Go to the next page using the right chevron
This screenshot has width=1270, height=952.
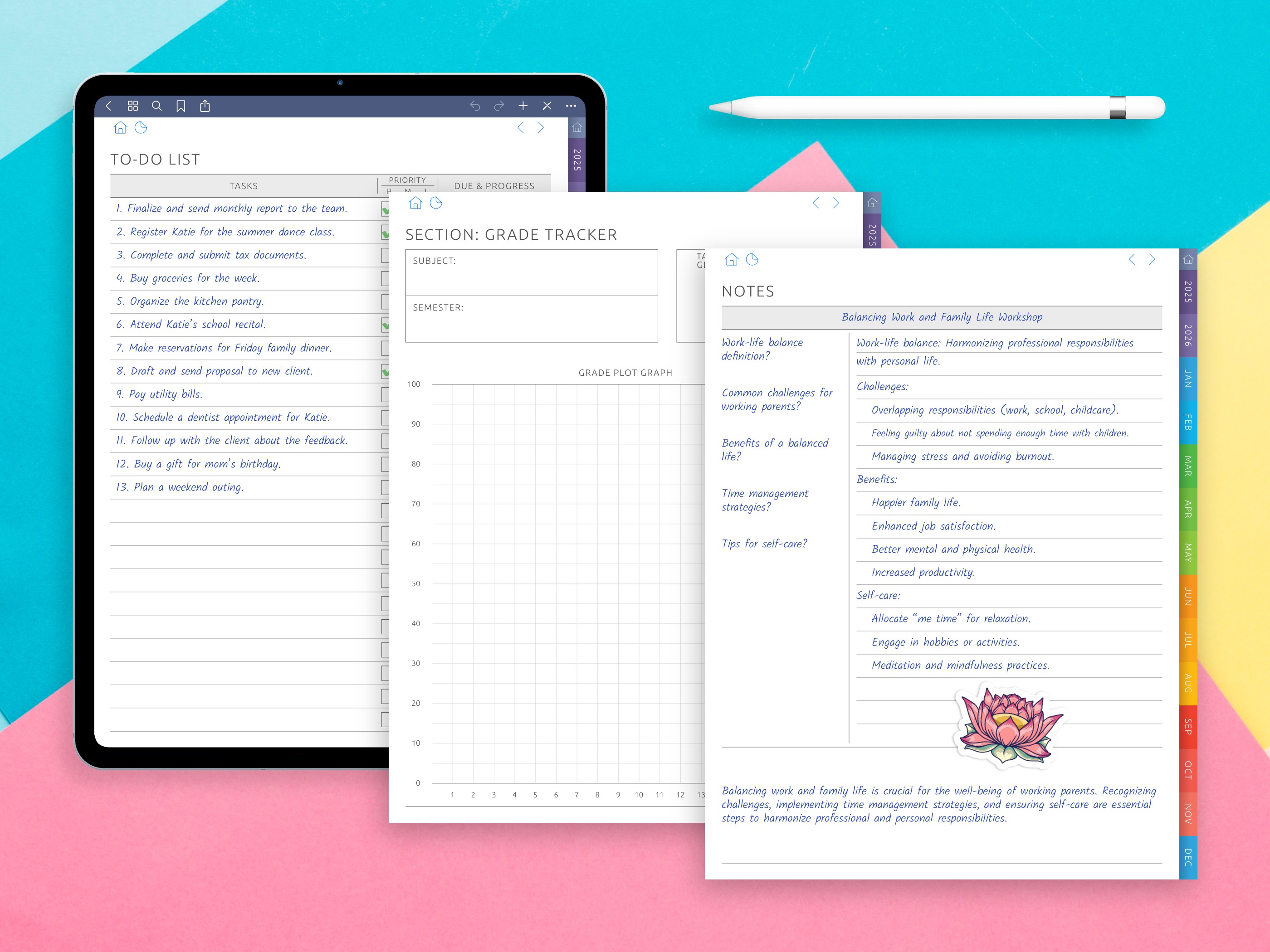pos(1152,259)
